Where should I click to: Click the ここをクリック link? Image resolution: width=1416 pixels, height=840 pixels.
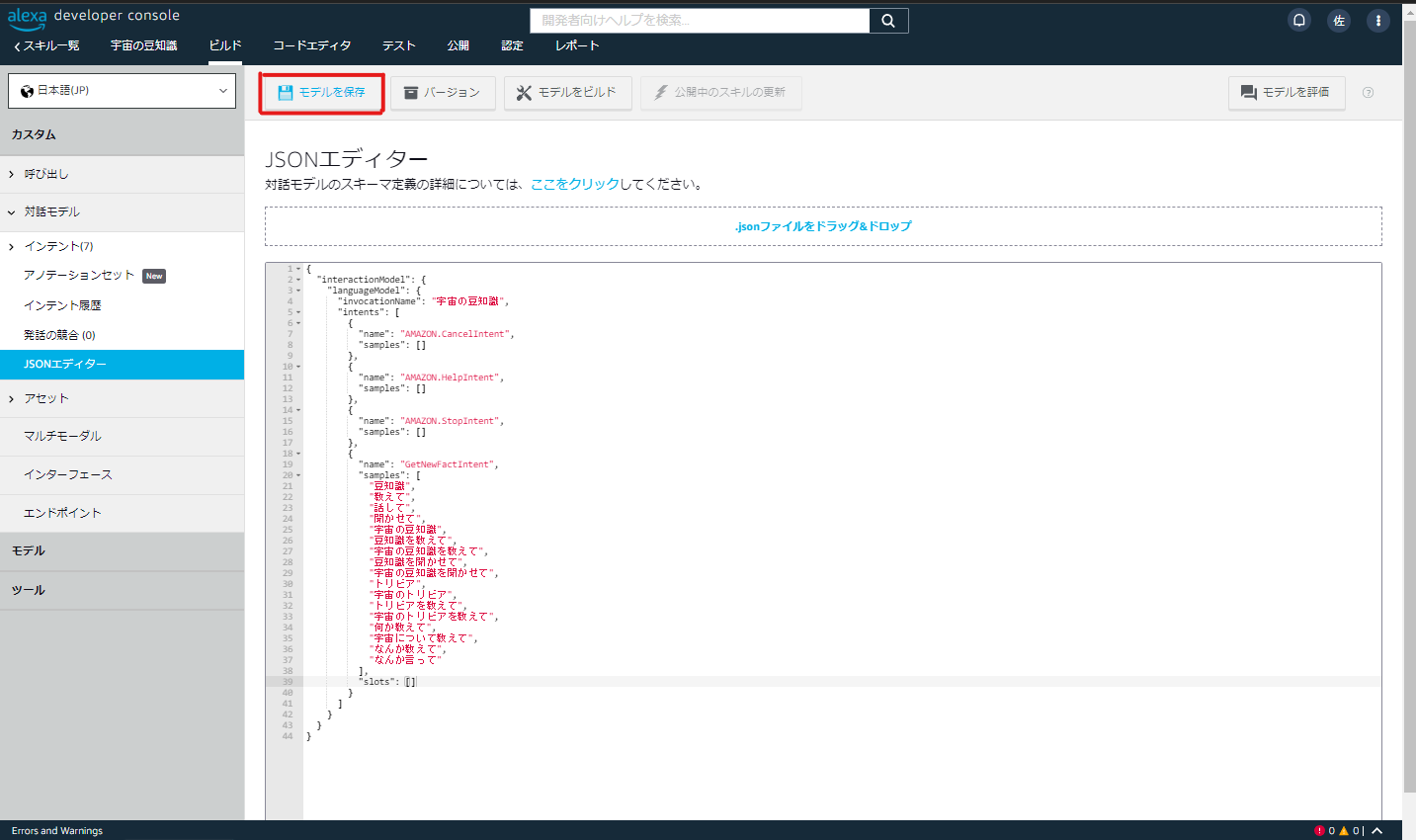(576, 183)
